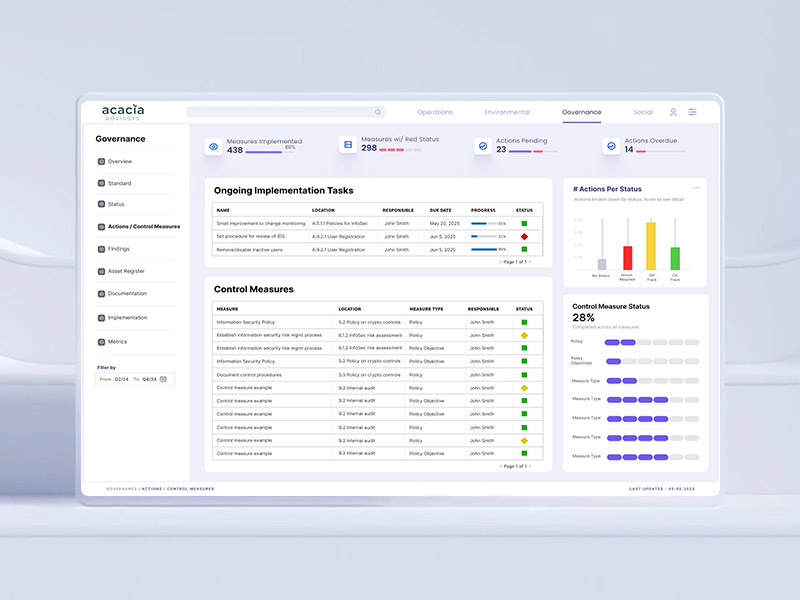800x600 pixels.
Task: Click the Actions Overdue checkmark icon
Action: coord(611,146)
